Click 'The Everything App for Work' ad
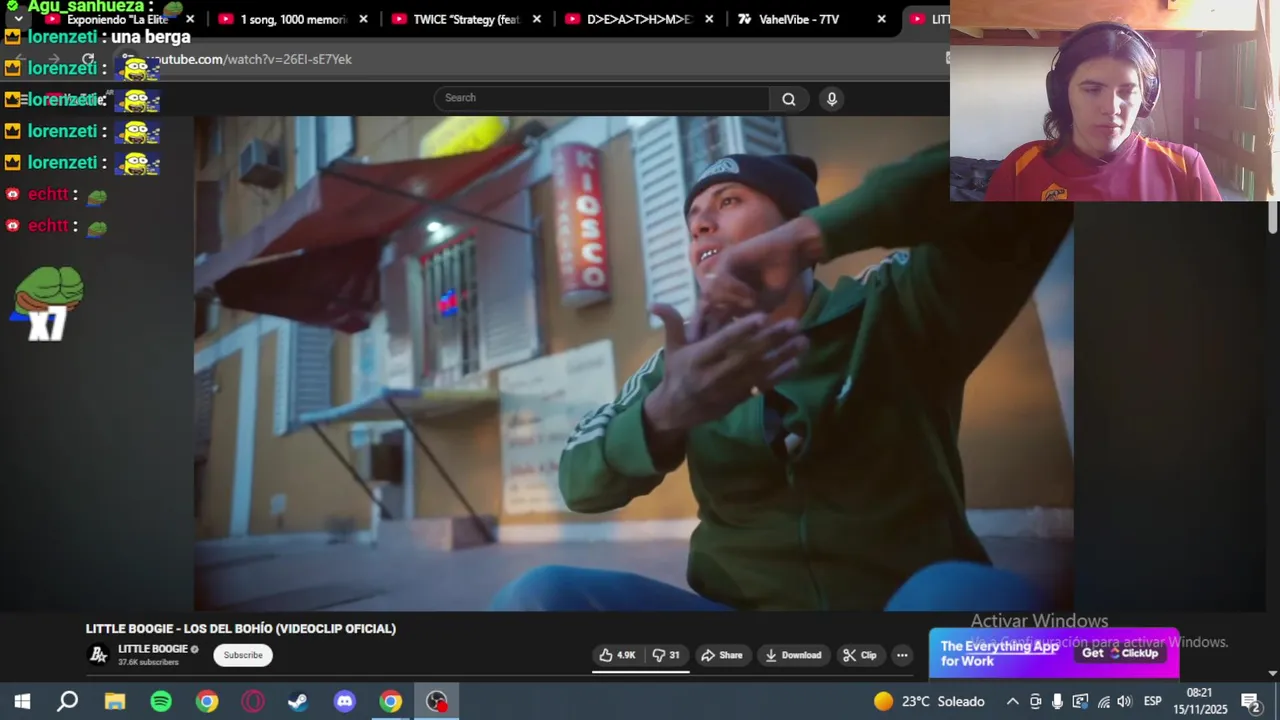1280x720 pixels. pyautogui.click(x=1000, y=653)
